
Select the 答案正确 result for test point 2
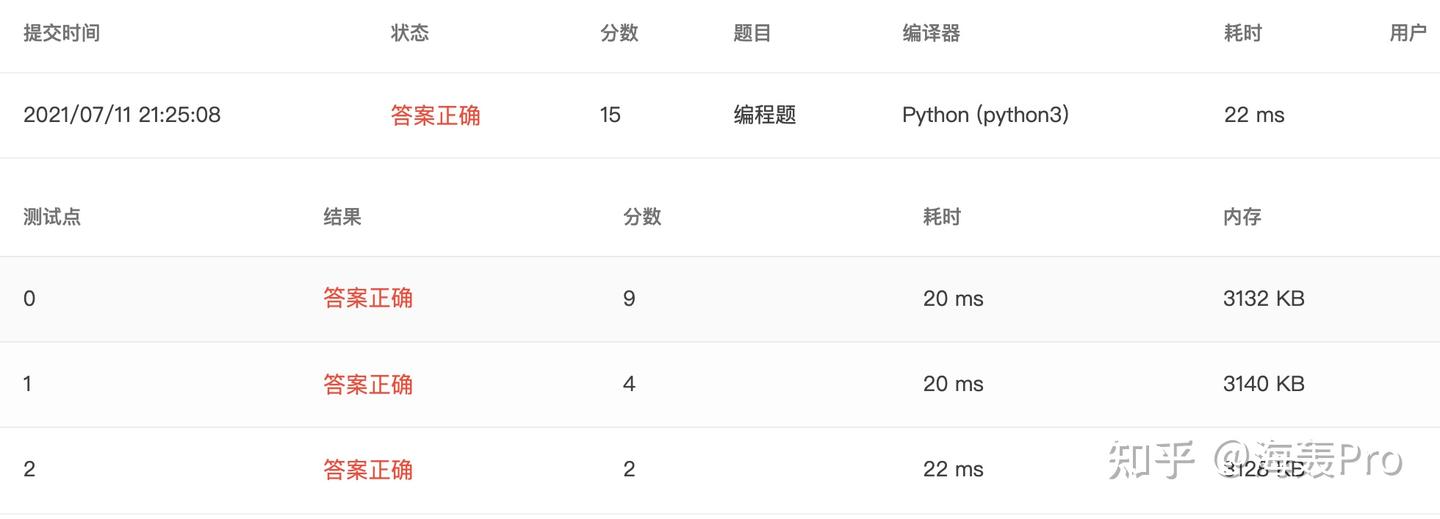[x=368, y=469]
